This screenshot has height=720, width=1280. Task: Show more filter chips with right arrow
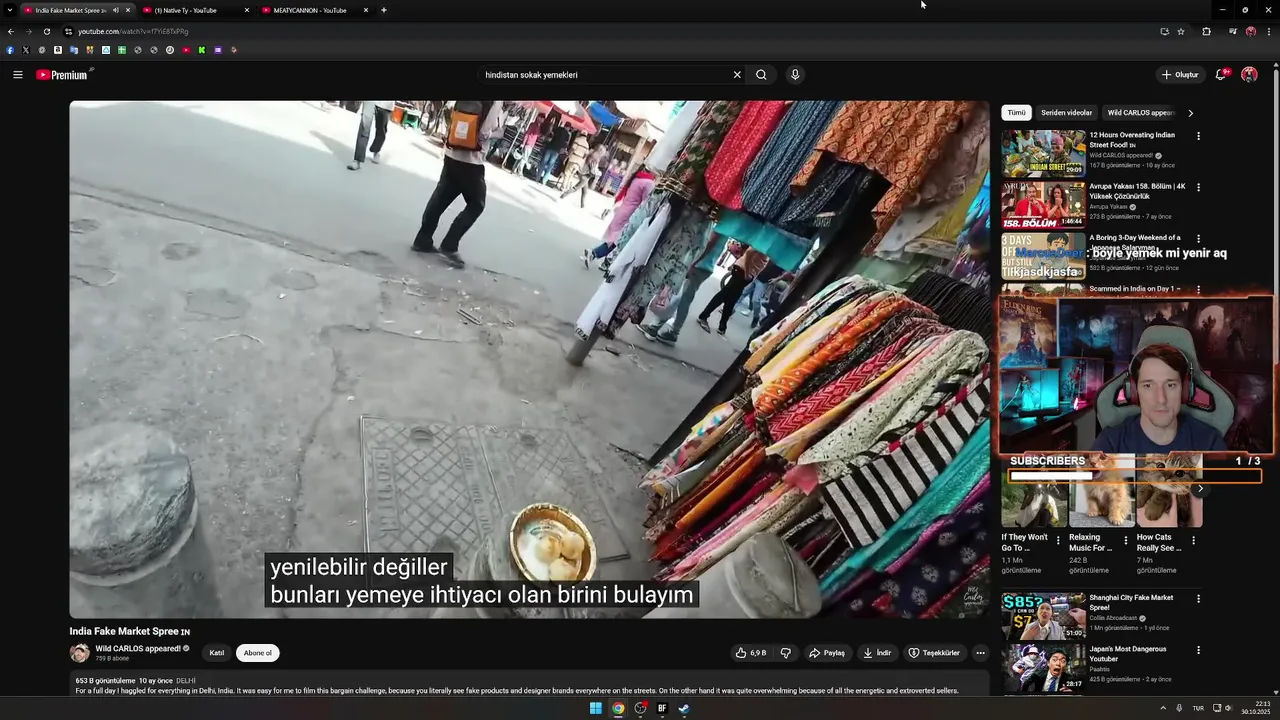point(1190,113)
